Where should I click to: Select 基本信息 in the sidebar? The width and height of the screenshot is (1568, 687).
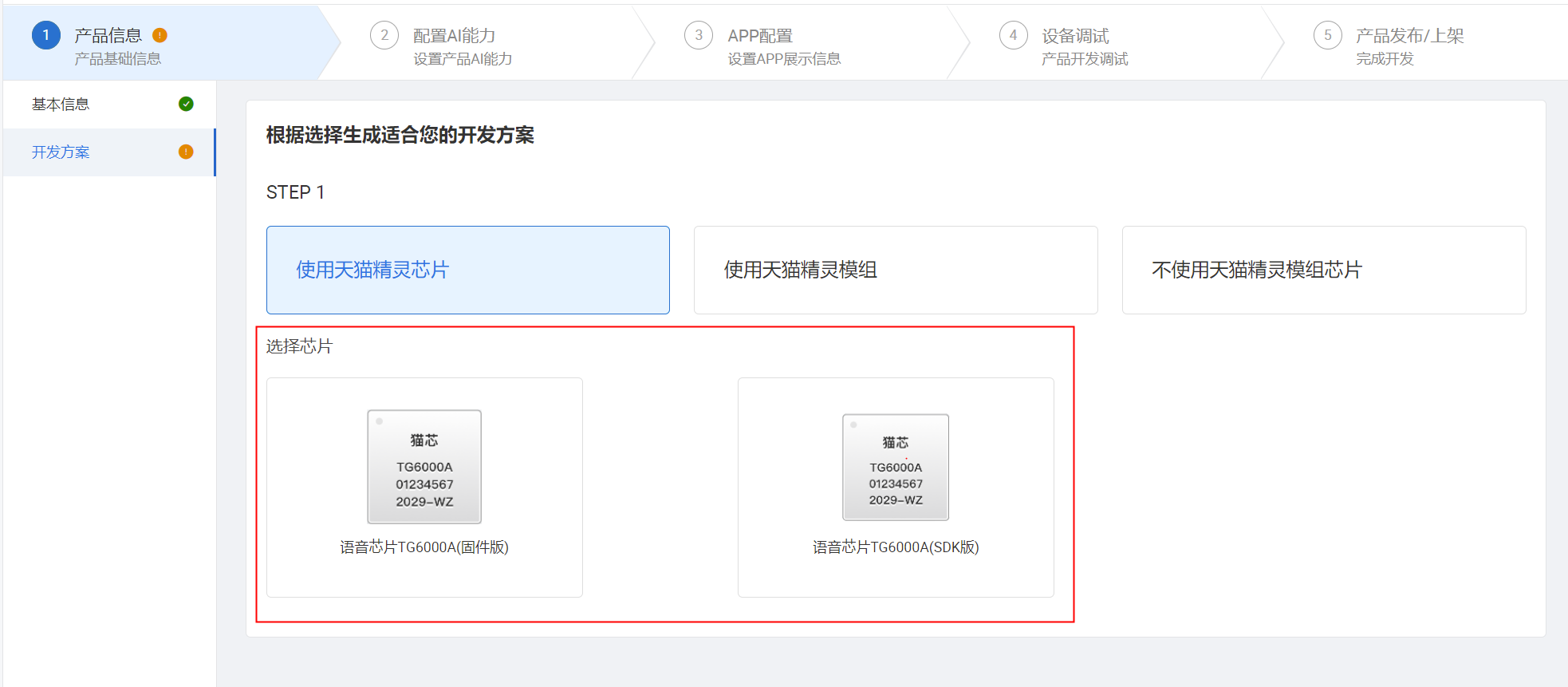tap(109, 105)
